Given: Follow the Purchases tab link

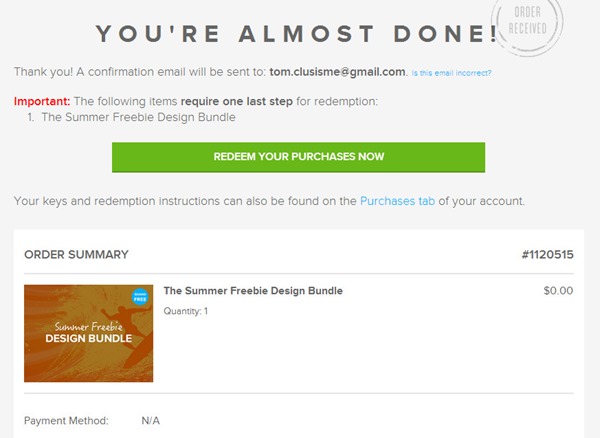Looking at the screenshot, I should click(397, 201).
